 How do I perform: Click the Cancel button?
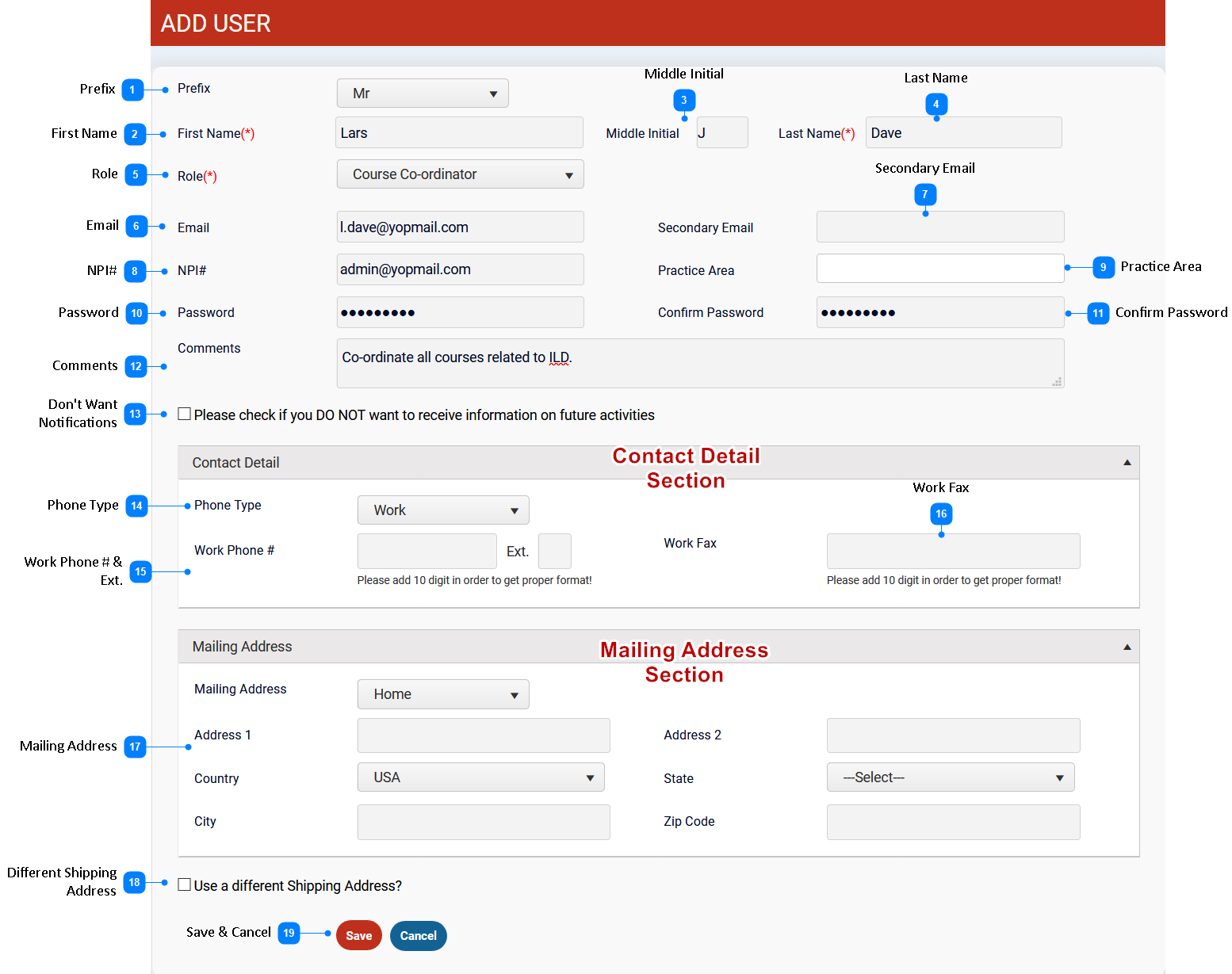click(x=418, y=936)
